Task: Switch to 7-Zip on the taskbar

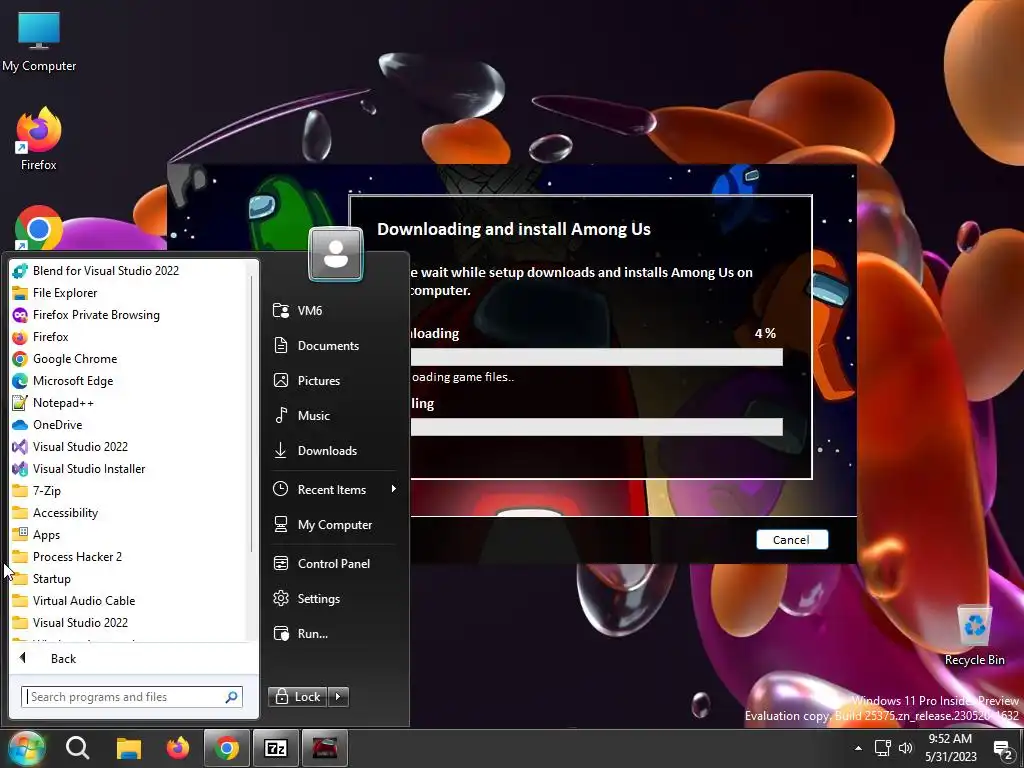Action: (276, 748)
